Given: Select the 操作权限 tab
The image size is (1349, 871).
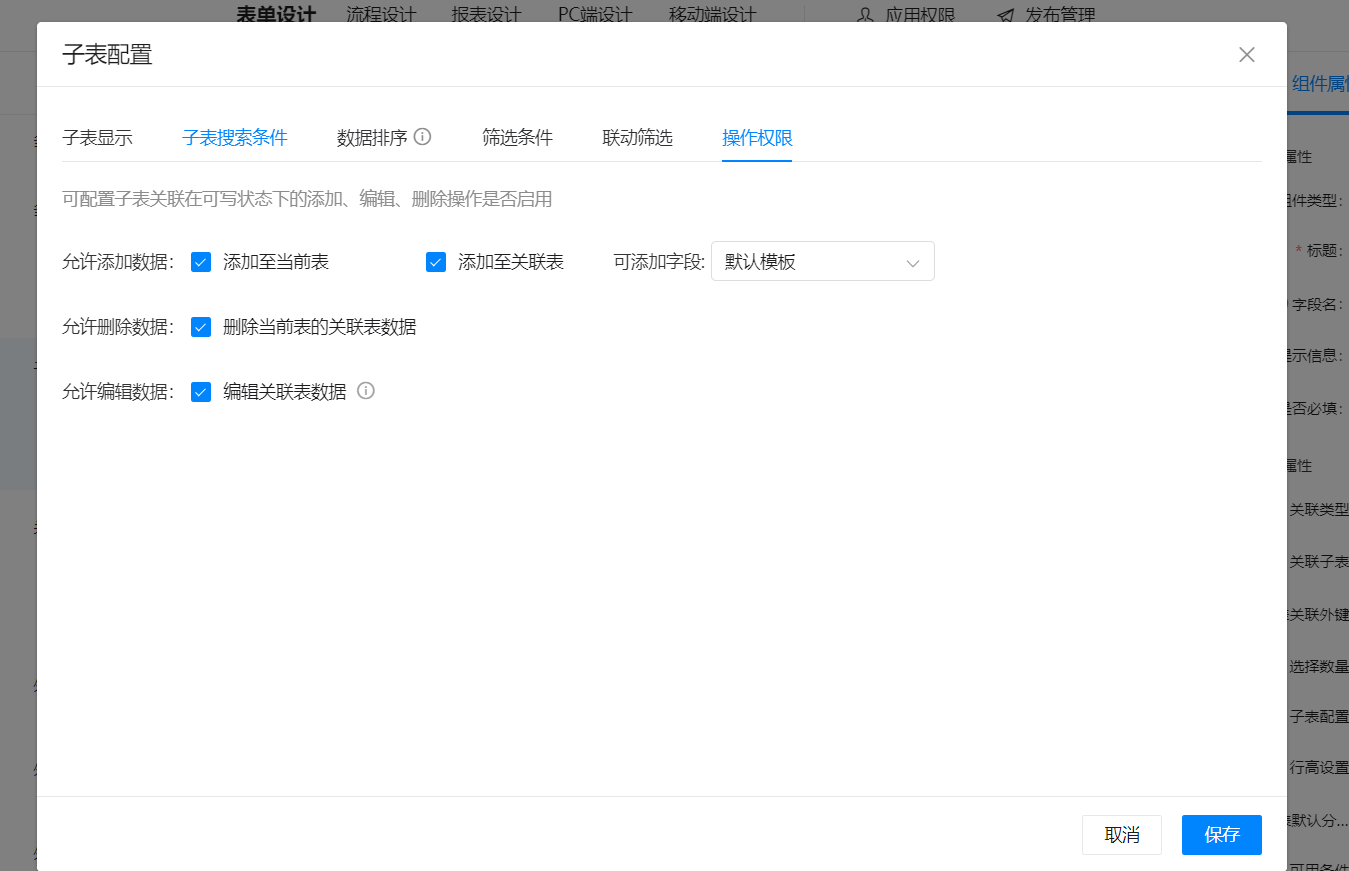Looking at the screenshot, I should 757,138.
